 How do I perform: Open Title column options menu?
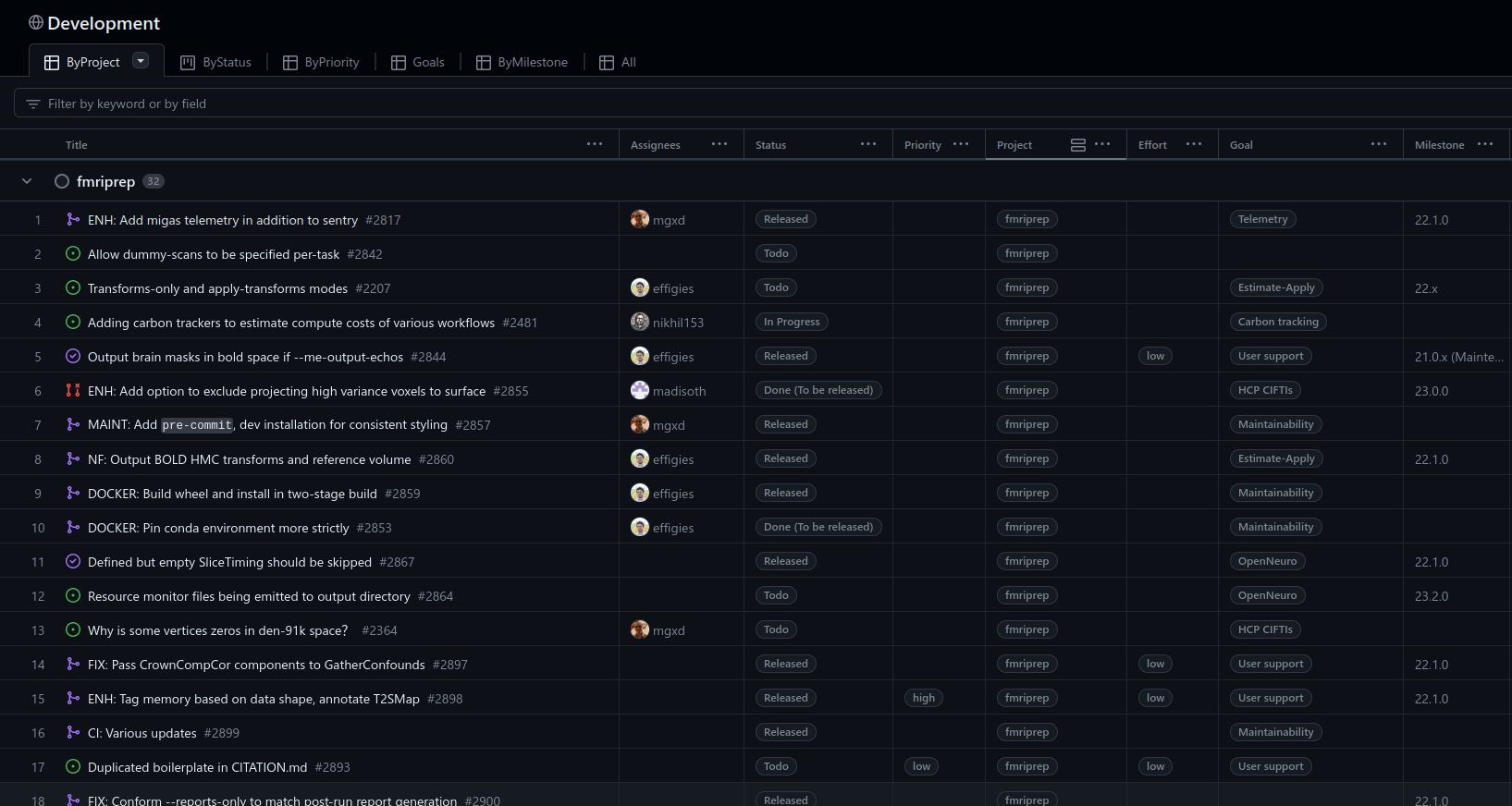pyautogui.click(x=595, y=144)
